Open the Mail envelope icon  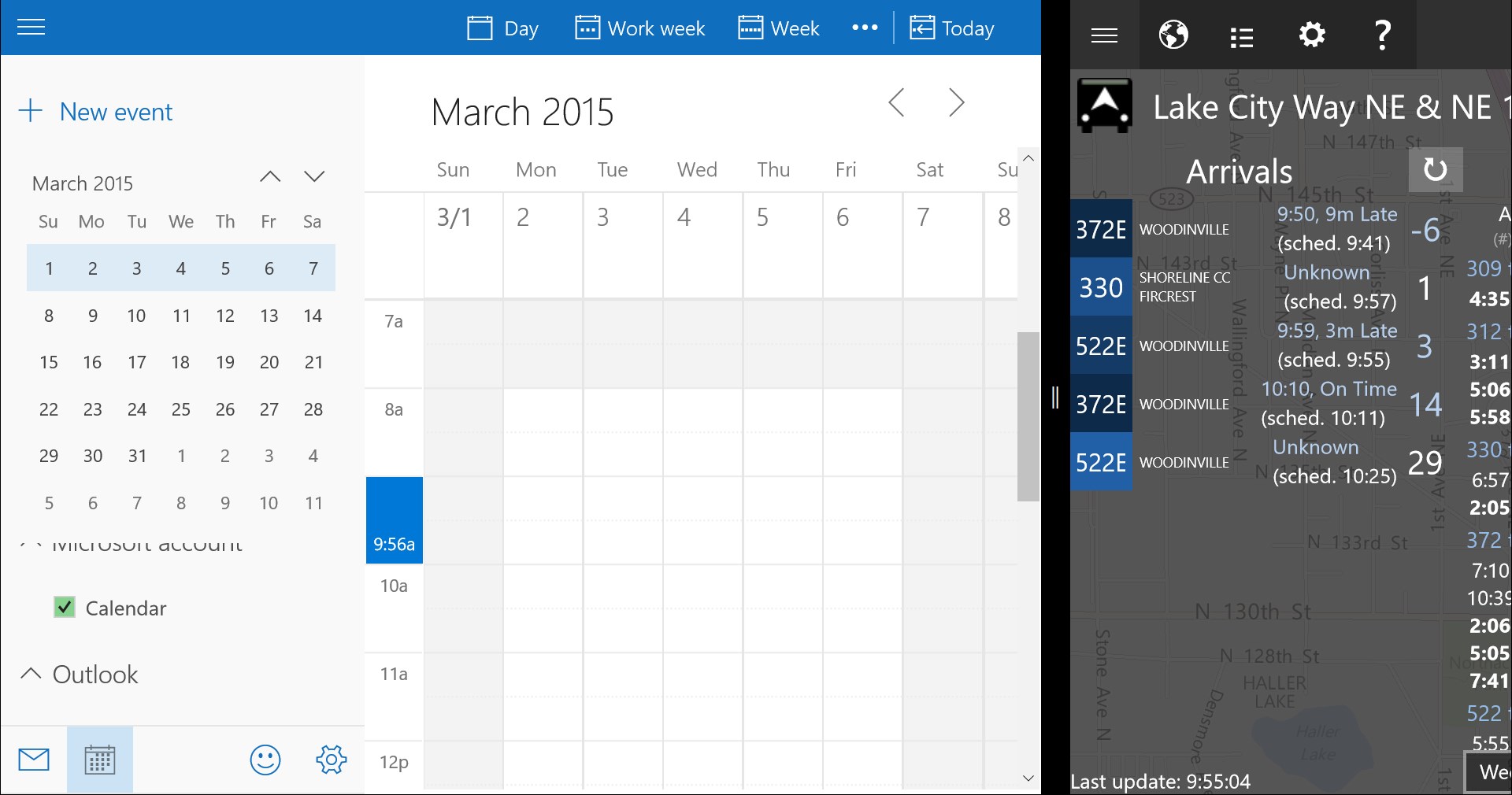(34, 760)
